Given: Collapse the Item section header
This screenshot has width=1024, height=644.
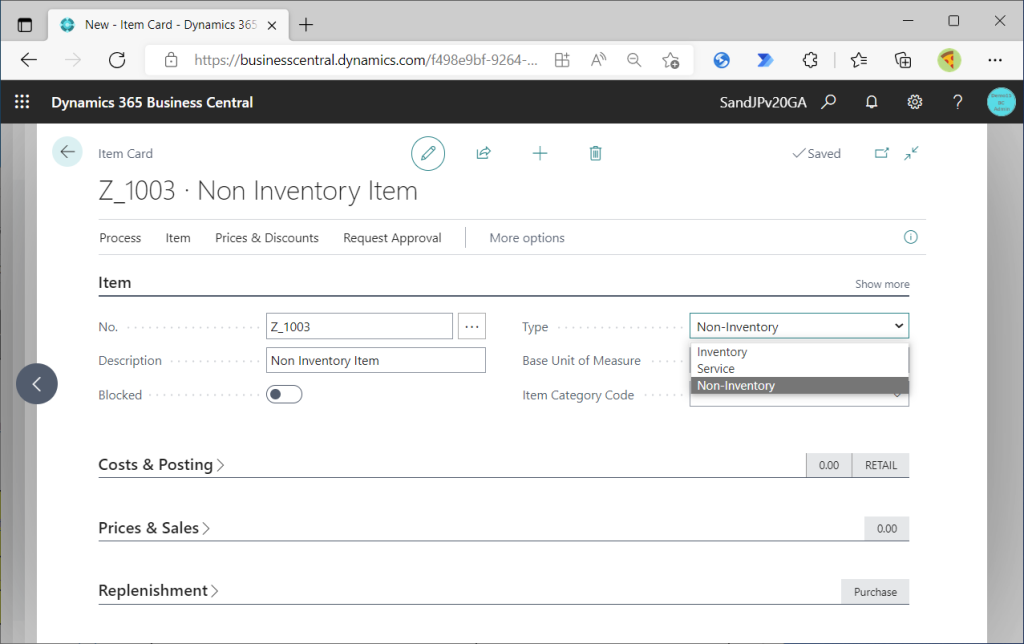Looking at the screenshot, I should pyautogui.click(x=114, y=282).
